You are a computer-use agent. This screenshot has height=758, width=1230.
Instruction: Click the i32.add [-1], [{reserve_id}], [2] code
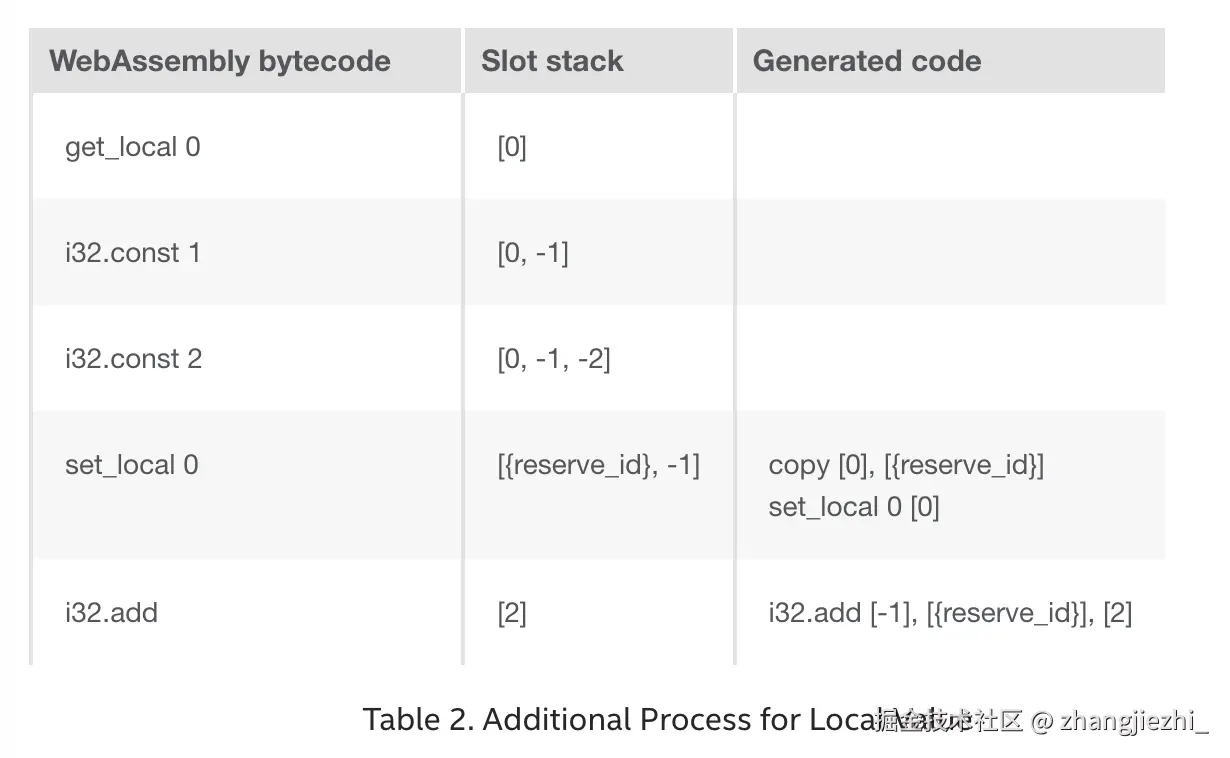[950, 612]
